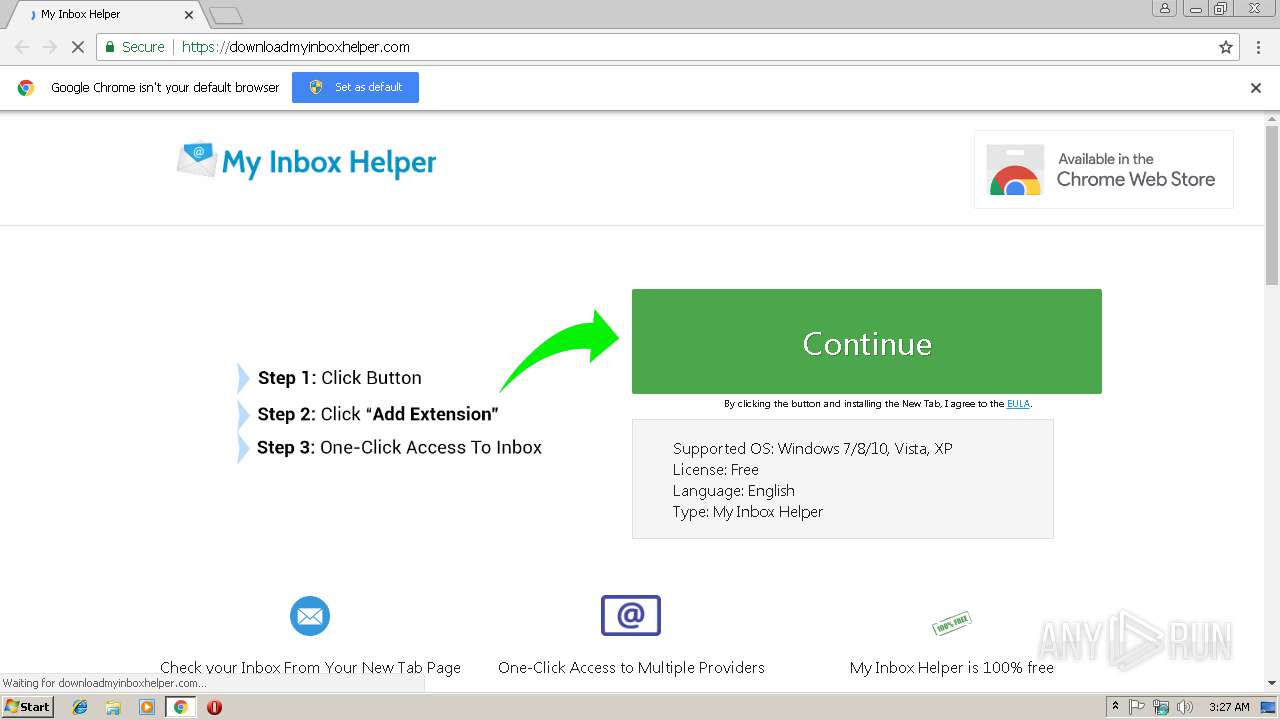This screenshot has width=1280, height=720.
Task: Click the 'Step 2: Click Add Extension' text
Action: point(378,414)
